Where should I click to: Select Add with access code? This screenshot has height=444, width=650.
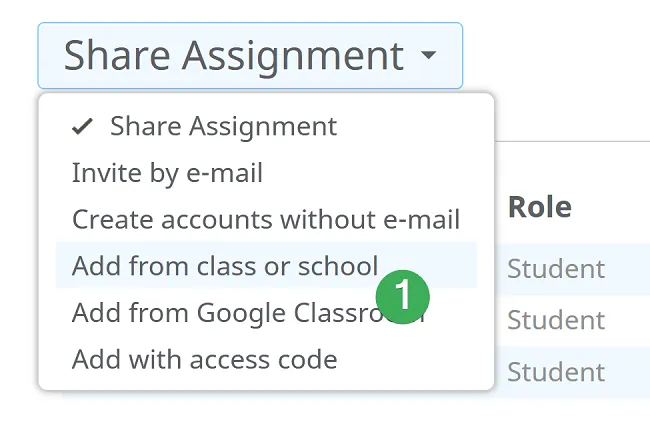[x=204, y=358]
